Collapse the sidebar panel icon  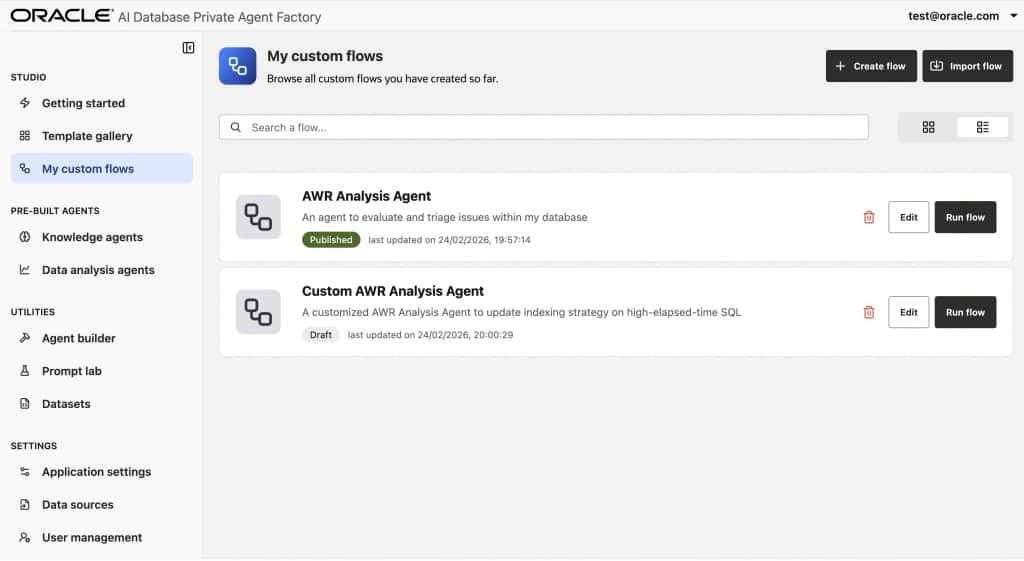(x=188, y=48)
